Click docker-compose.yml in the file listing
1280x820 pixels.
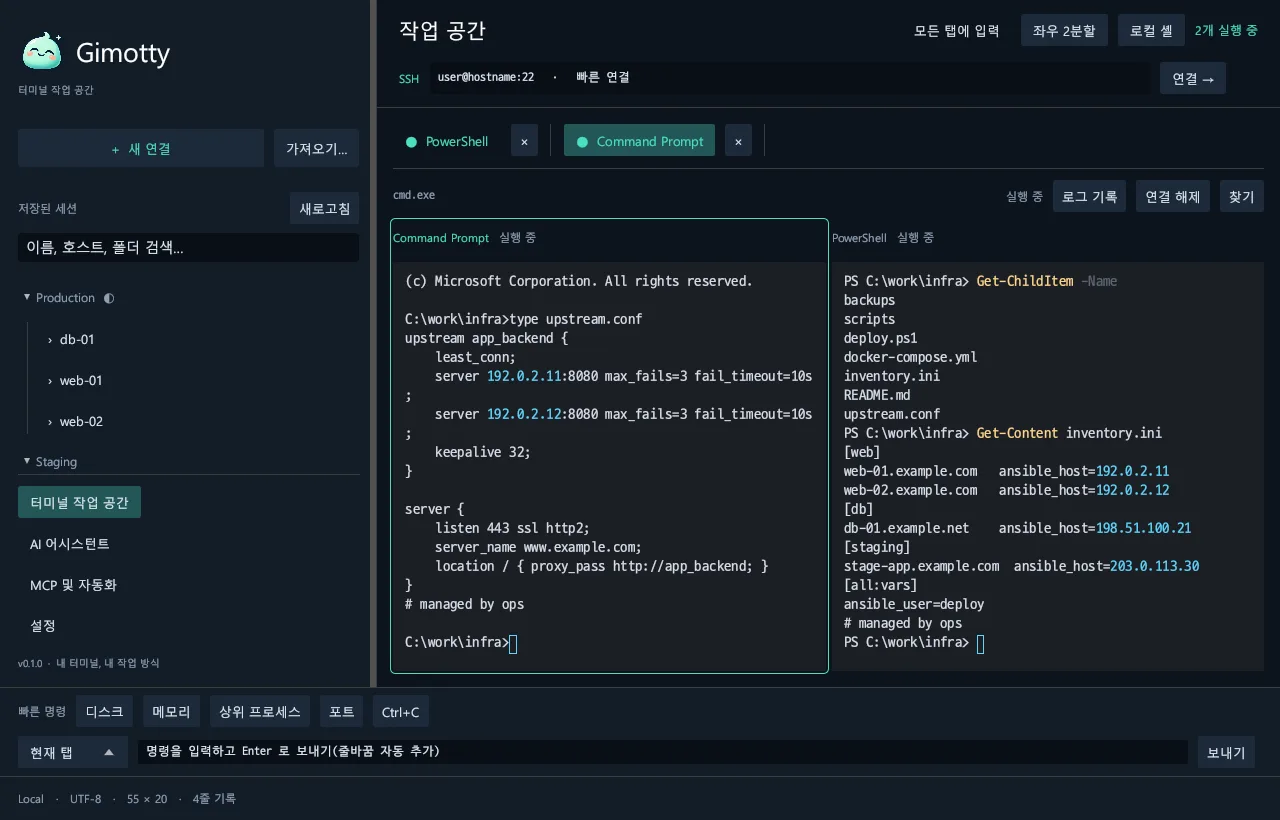[x=911, y=357]
